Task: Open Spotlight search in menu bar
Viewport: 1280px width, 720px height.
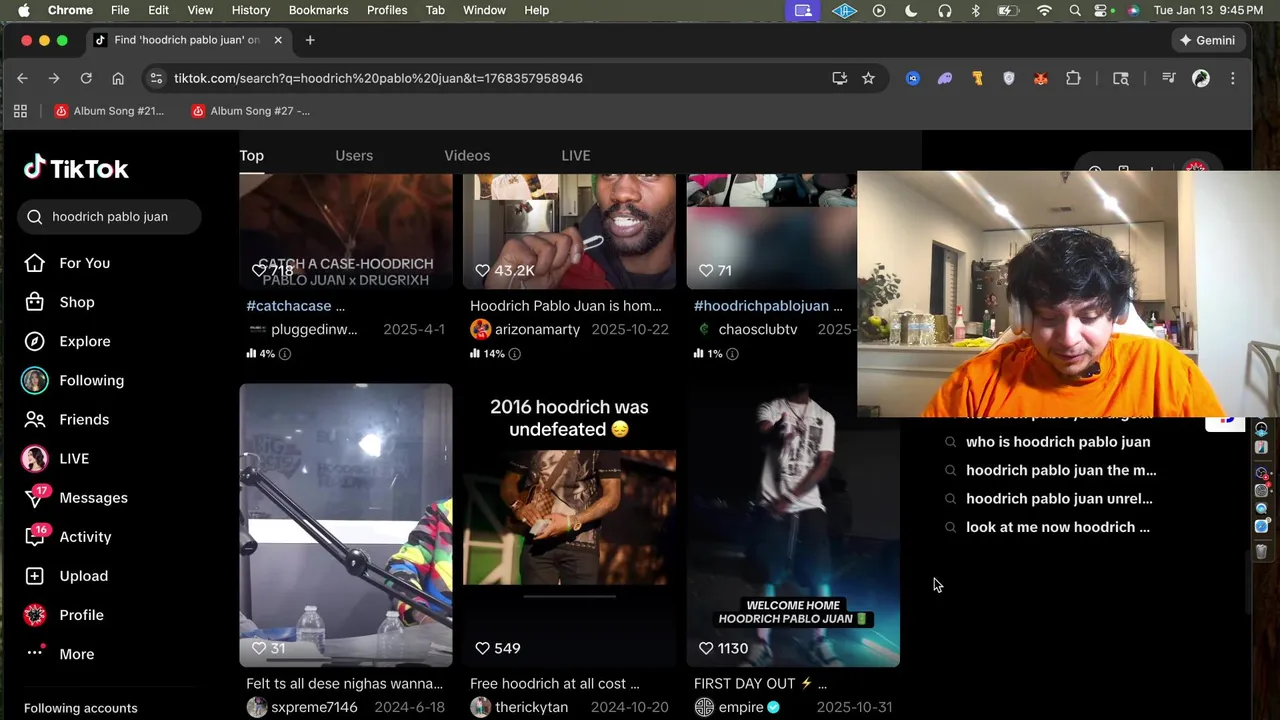Action: 1075,10
